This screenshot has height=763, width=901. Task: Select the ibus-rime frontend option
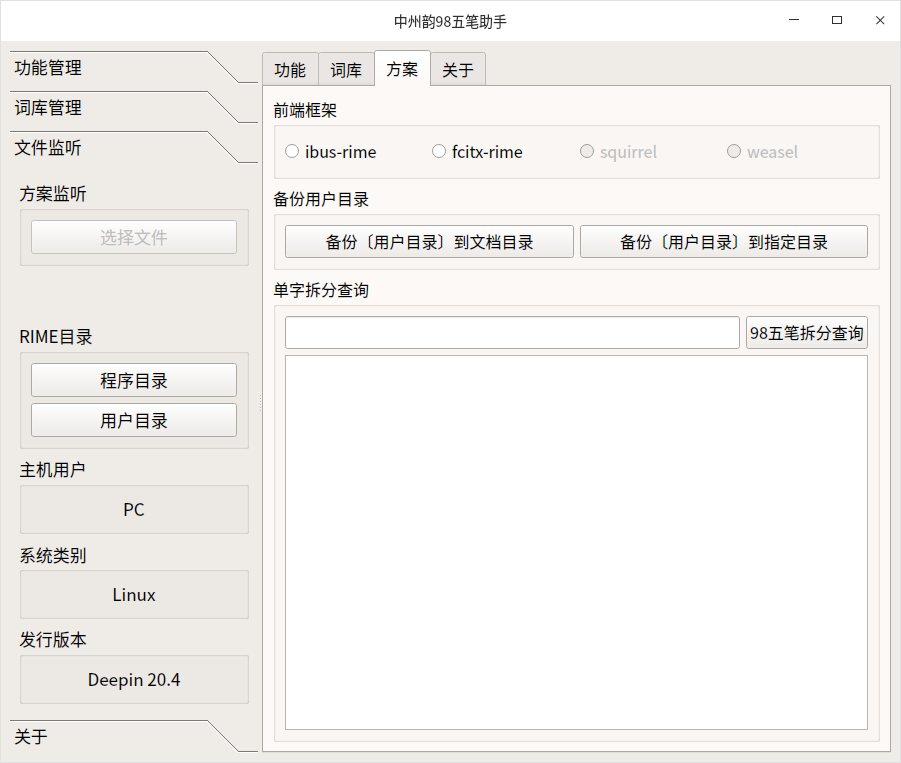point(292,151)
